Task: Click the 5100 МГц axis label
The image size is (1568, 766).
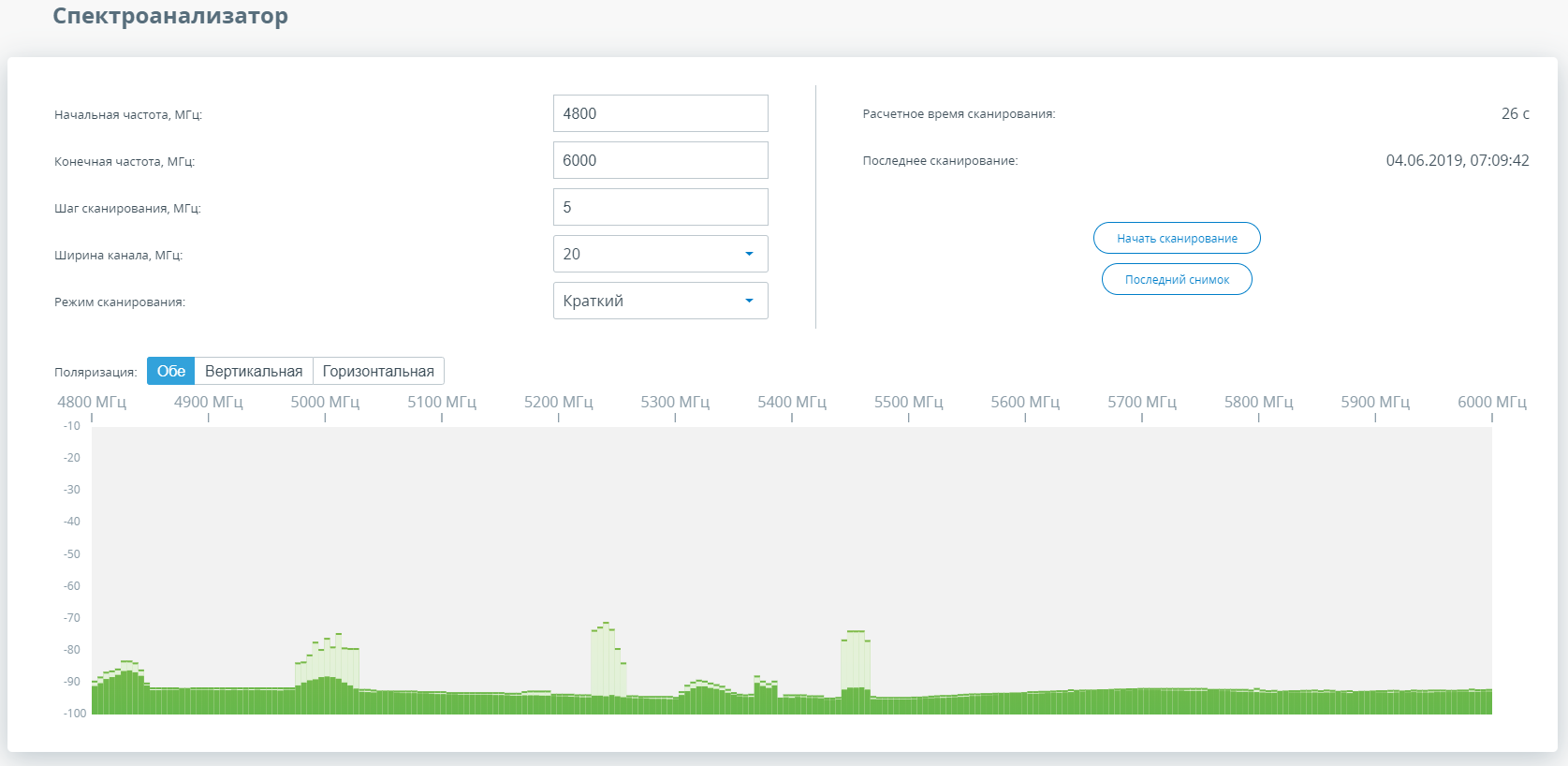Action: [442, 402]
